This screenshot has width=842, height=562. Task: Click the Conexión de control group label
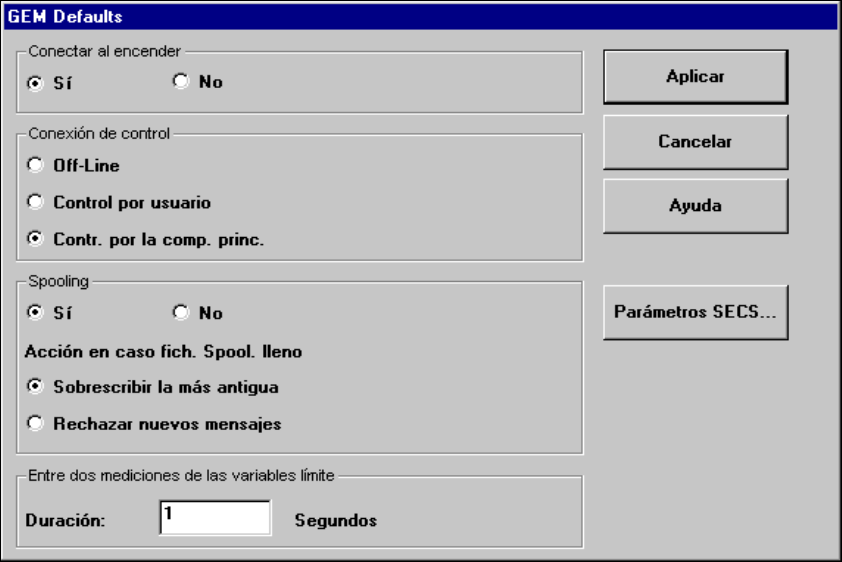[99, 133]
